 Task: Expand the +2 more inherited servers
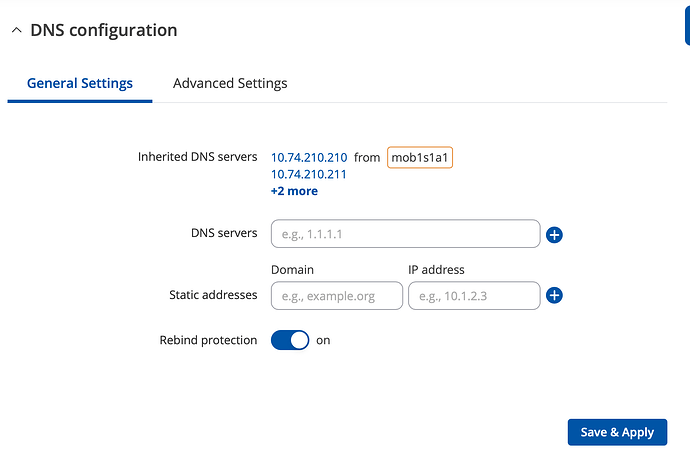point(294,191)
